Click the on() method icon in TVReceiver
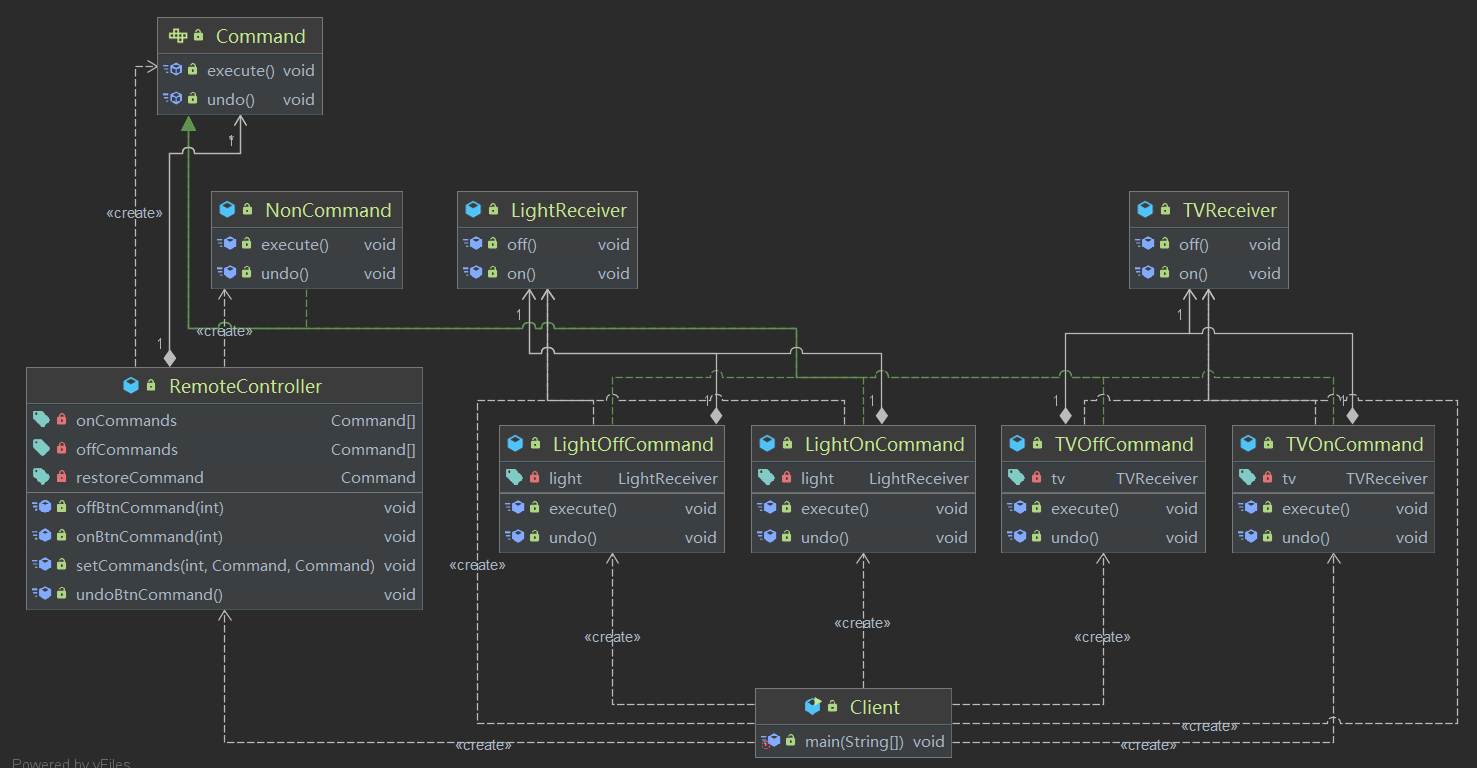Viewport: 1477px width, 768px height. (x=1144, y=273)
